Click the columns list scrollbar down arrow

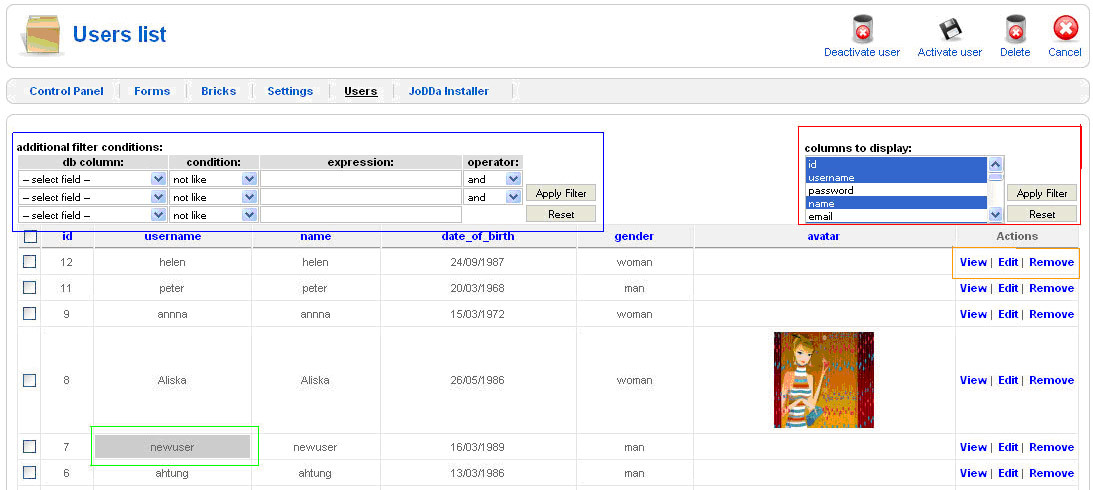click(x=995, y=215)
